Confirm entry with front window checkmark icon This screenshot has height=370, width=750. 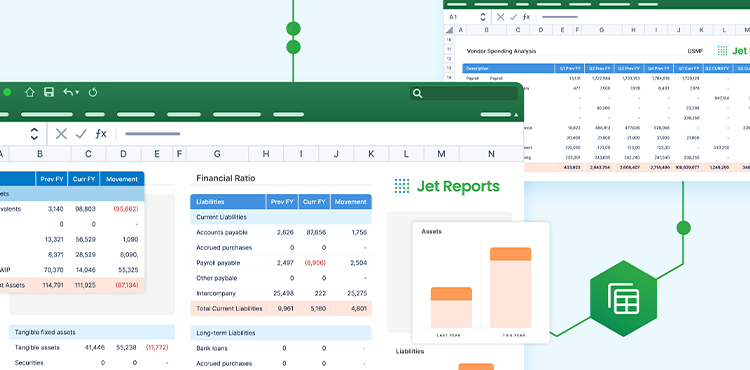pyautogui.click(x=81, y=134)
